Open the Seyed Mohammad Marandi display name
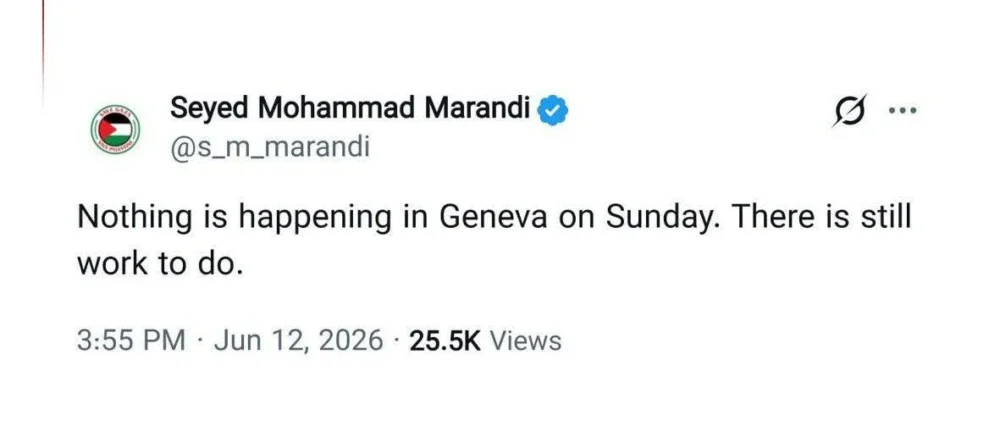This screenshot has width=1000, height=443. click(350, 110)
